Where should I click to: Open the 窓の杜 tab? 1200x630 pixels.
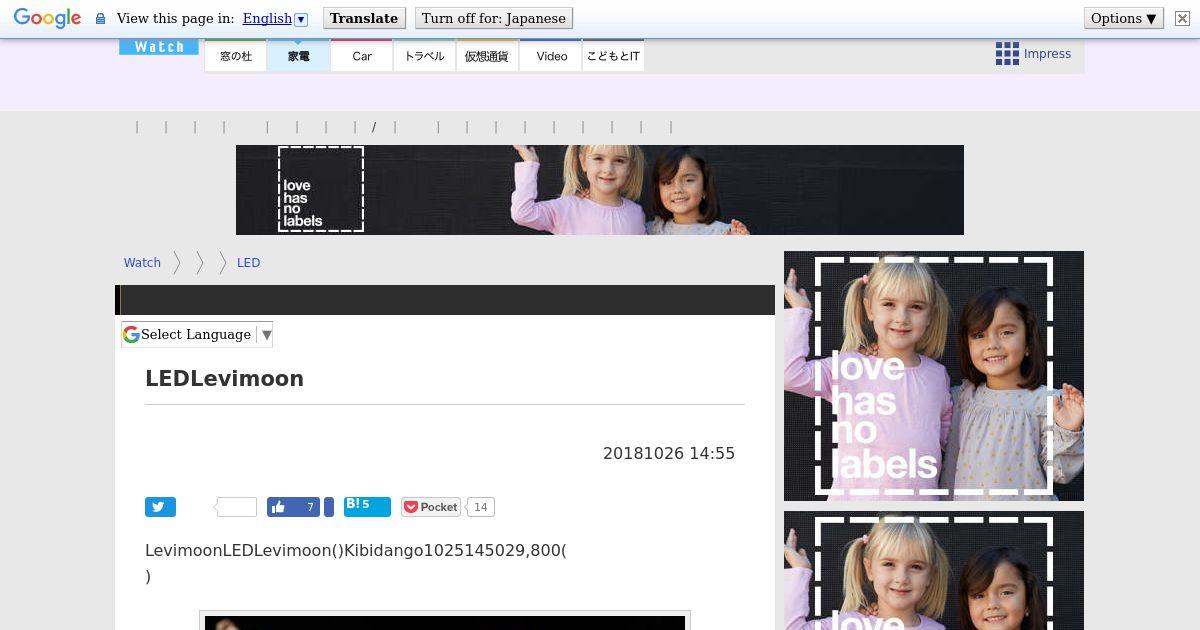236,56
